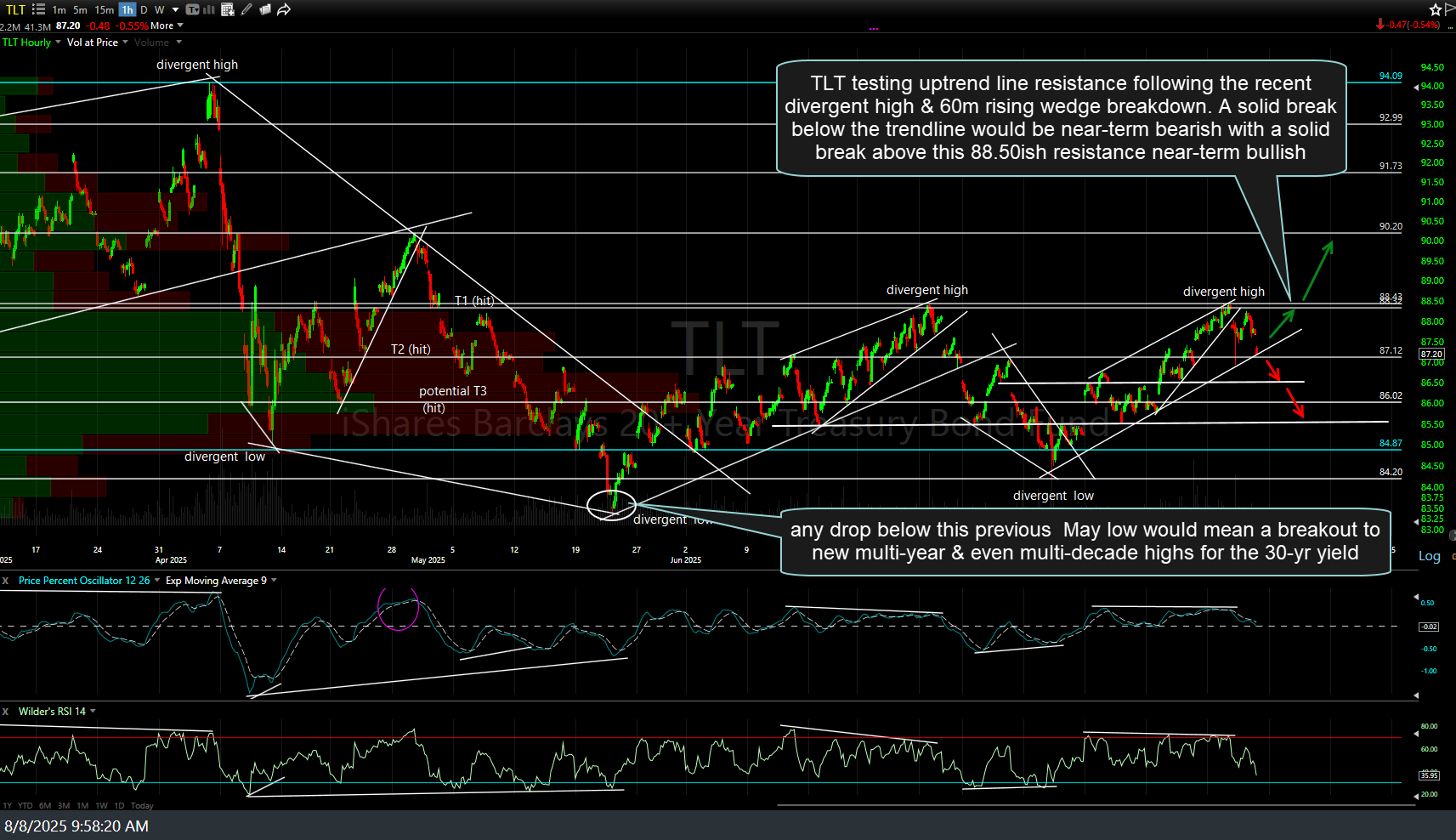Close the Wilder's RSI 14 panel
Image resolution: width=1456 pixels, height=840 pixels.
pos(5,712)
